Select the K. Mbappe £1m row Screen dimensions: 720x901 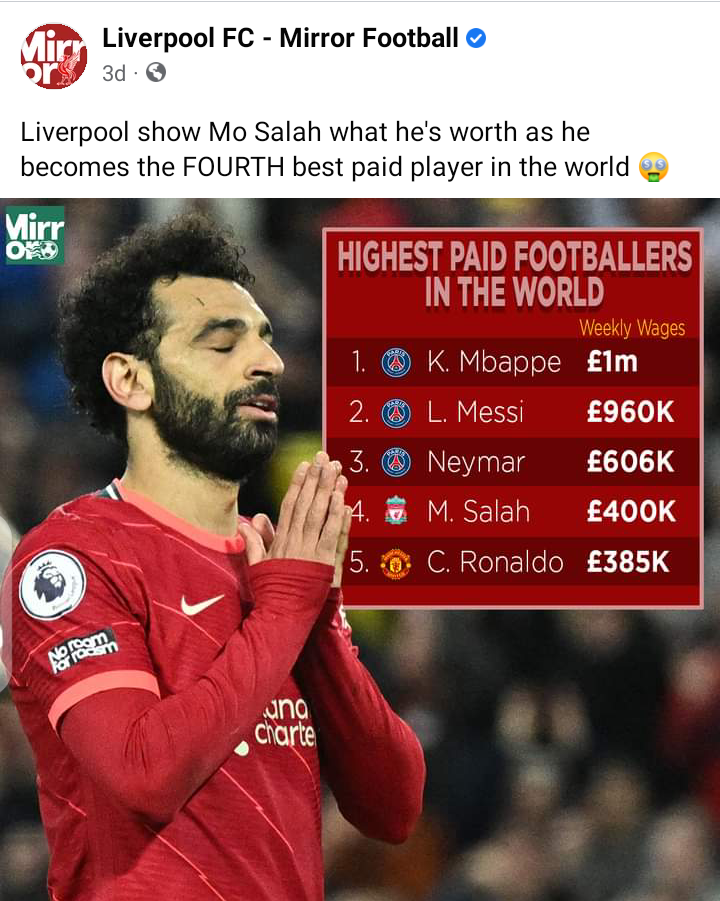coord(513,362)
